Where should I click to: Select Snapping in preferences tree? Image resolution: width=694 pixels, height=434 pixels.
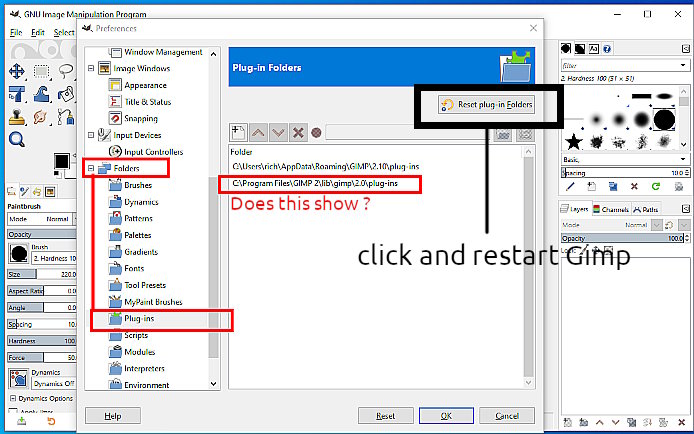(x=141, y=119)
